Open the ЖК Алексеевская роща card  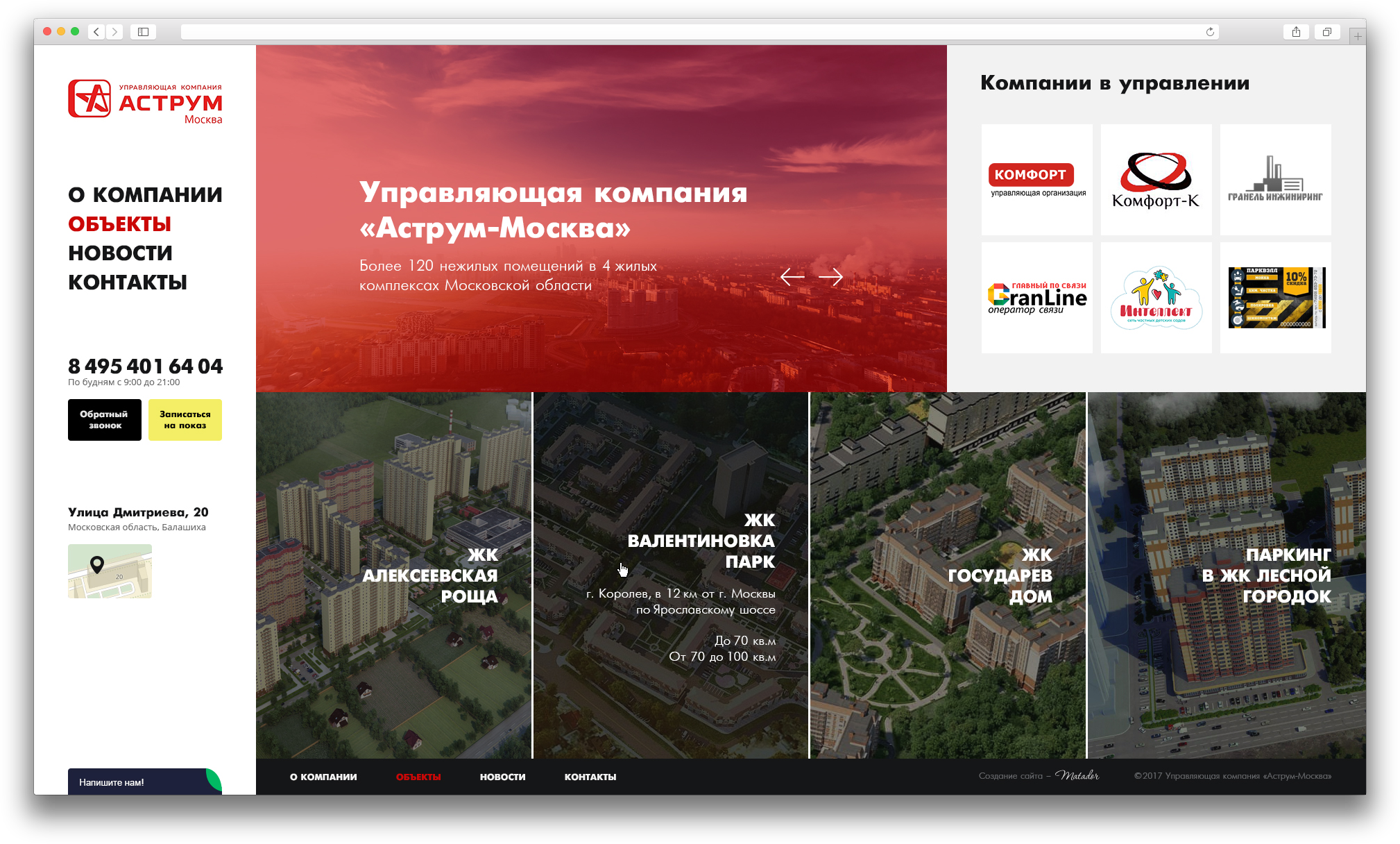tap(393, 575)
